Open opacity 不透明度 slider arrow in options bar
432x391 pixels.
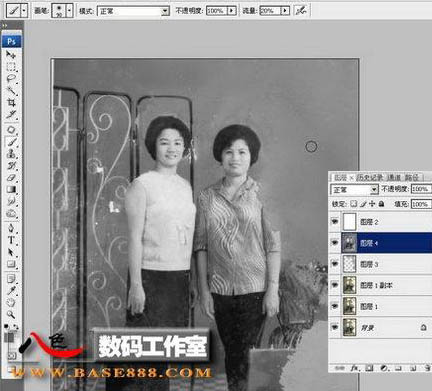pyautogui.click(x=232, y=11)
